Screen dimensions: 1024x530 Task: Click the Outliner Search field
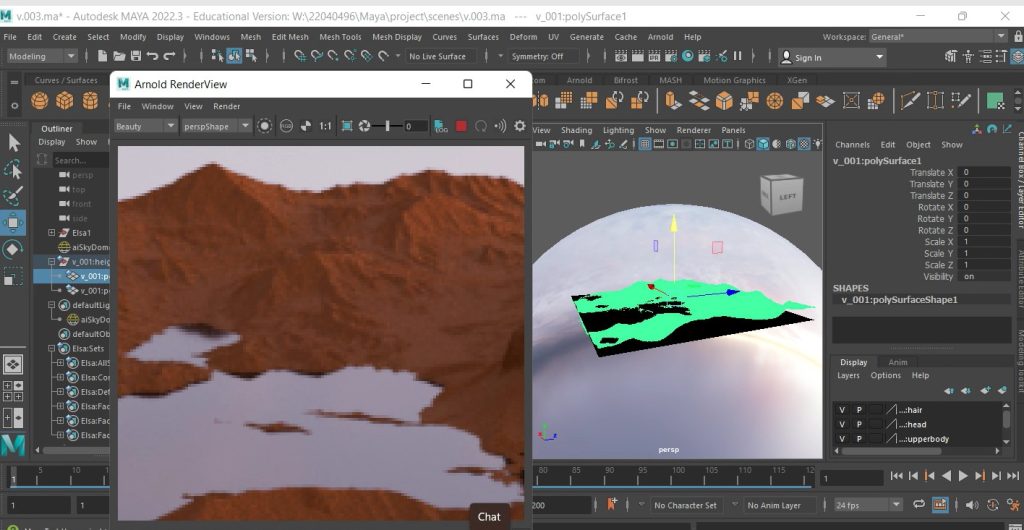coord(80,160)
